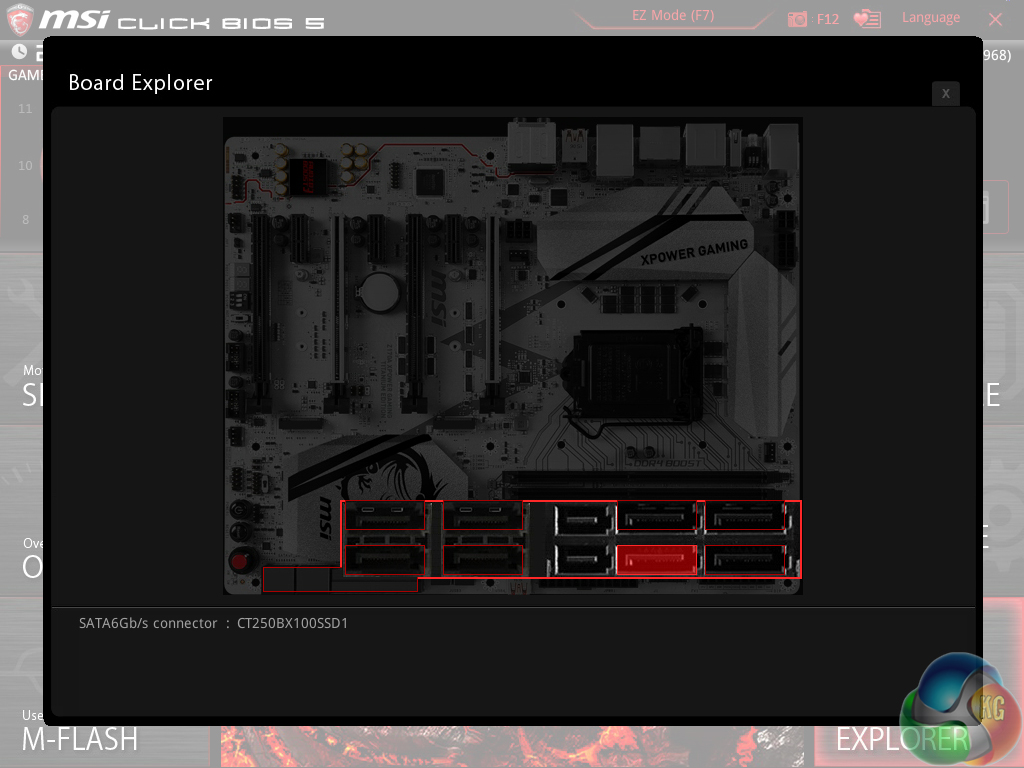Select the upper white-outlined connector
The image size is (1024, 768).
pos(583,520)
